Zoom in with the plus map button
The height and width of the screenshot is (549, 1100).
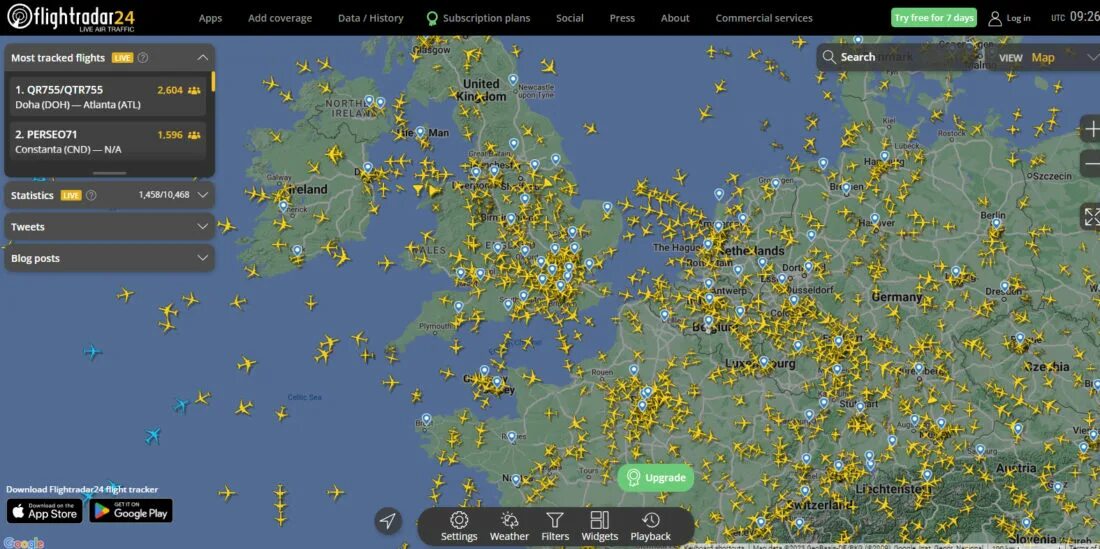[1092, 129]
